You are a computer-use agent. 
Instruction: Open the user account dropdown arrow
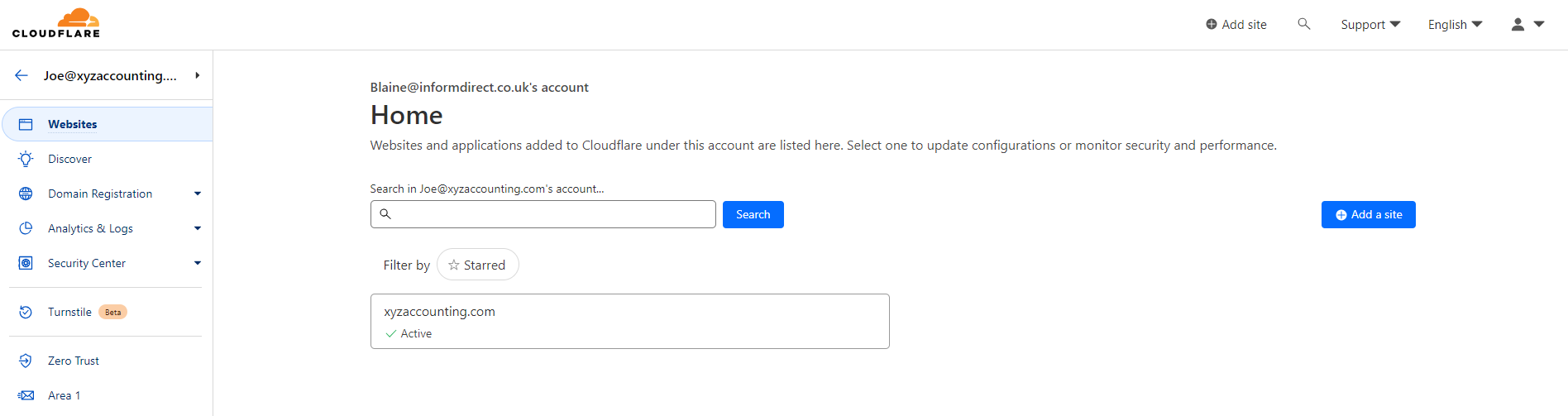click(1539, 24)
